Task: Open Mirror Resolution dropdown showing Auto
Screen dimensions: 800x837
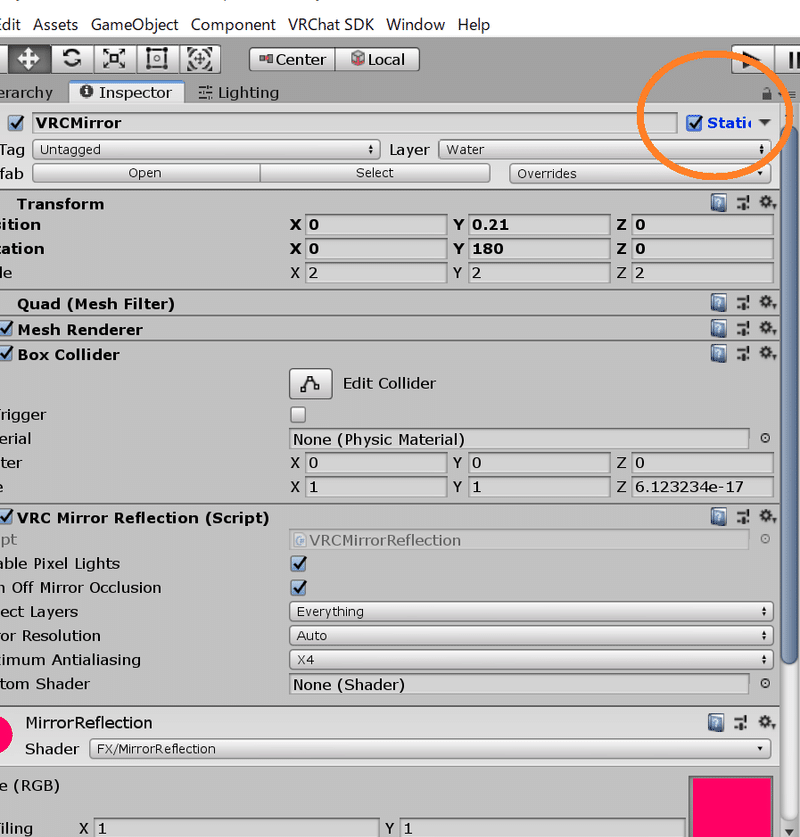Action: point(531,635)
